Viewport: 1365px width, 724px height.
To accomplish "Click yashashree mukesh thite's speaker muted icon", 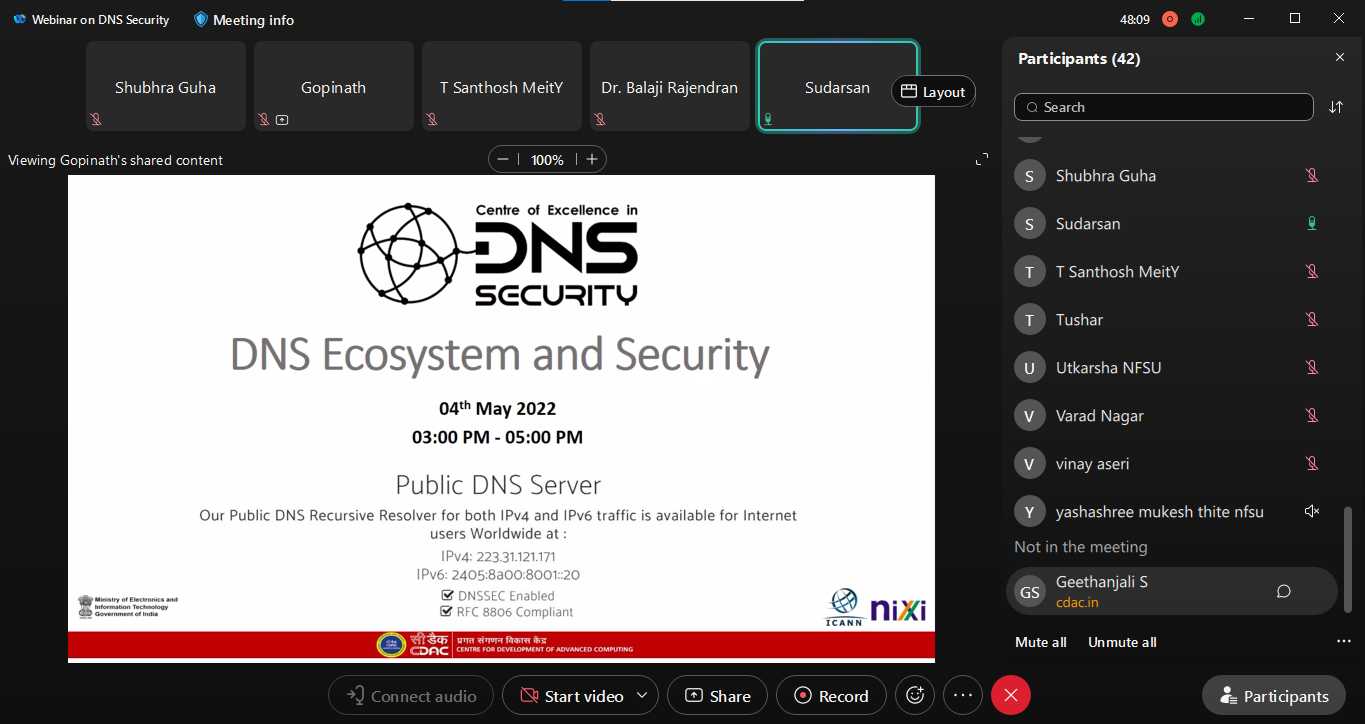I will pos(1312,511).
